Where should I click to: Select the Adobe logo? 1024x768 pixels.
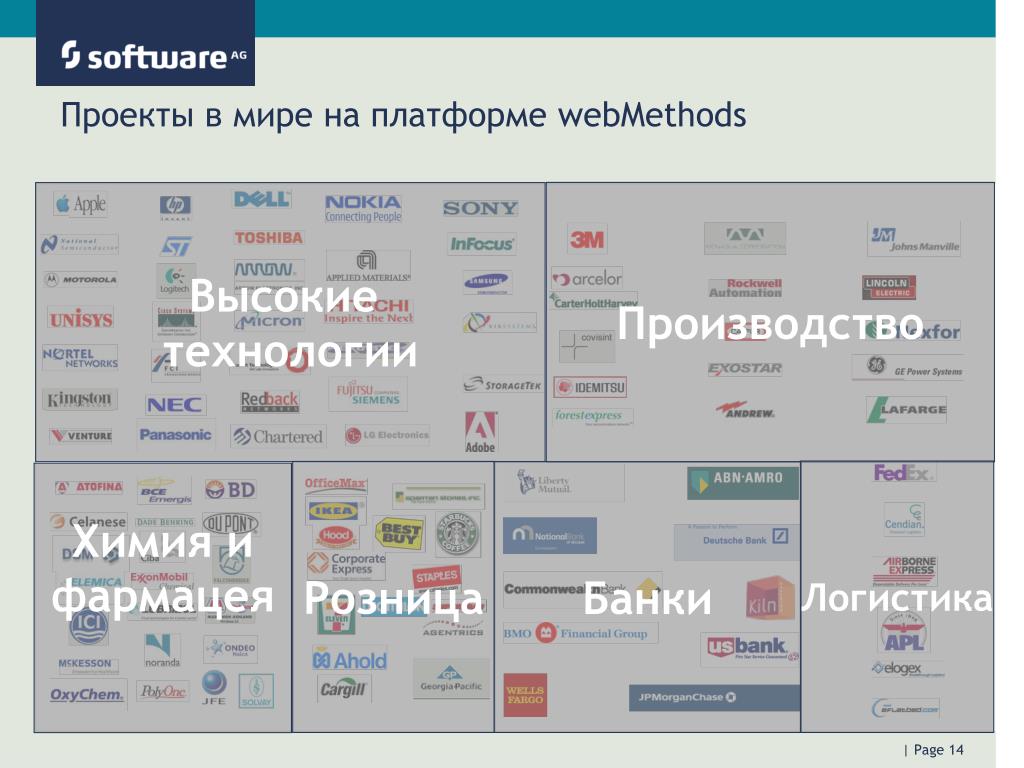click(x=480, y=432)
